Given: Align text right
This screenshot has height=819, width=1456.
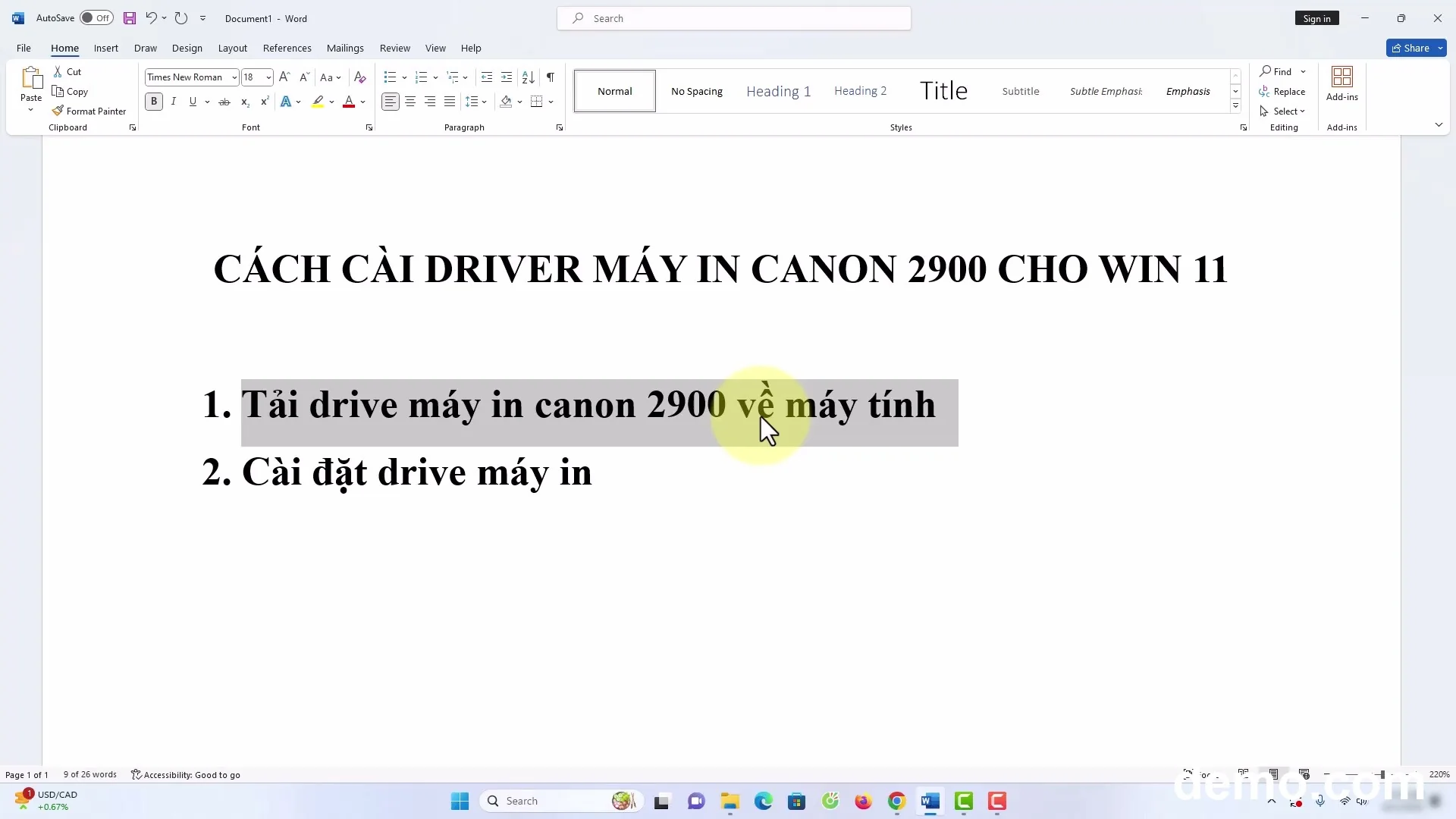Looking at the screenshot, I should pos(430,102).
